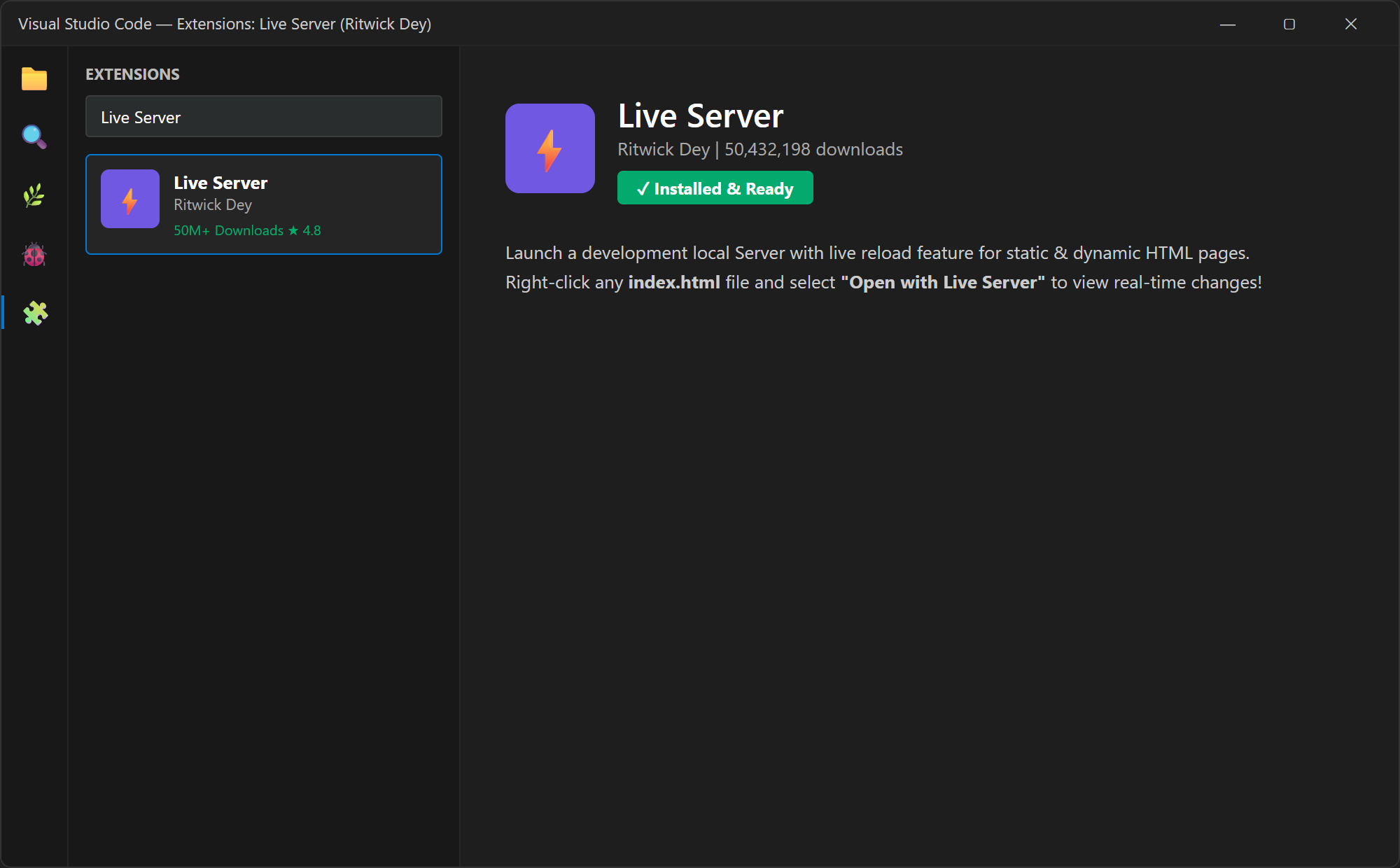1400x868 pixels.
Task: Click the Ritwick Dey publisher name in the detail header
Action: (664, 149)
